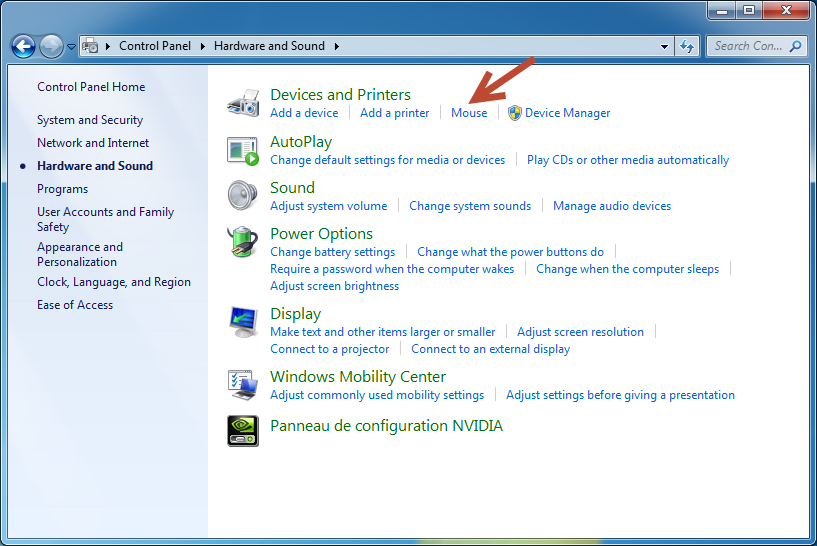Click Manage audio devices
Viewport: 817px width, 546px height.
pyautogui.click(x=612, y=206)
